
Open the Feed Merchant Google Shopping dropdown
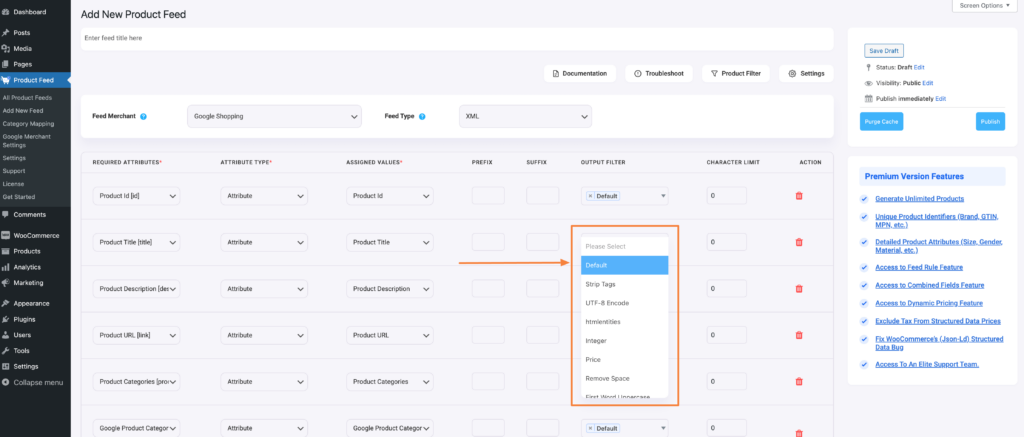pos(273,117)
